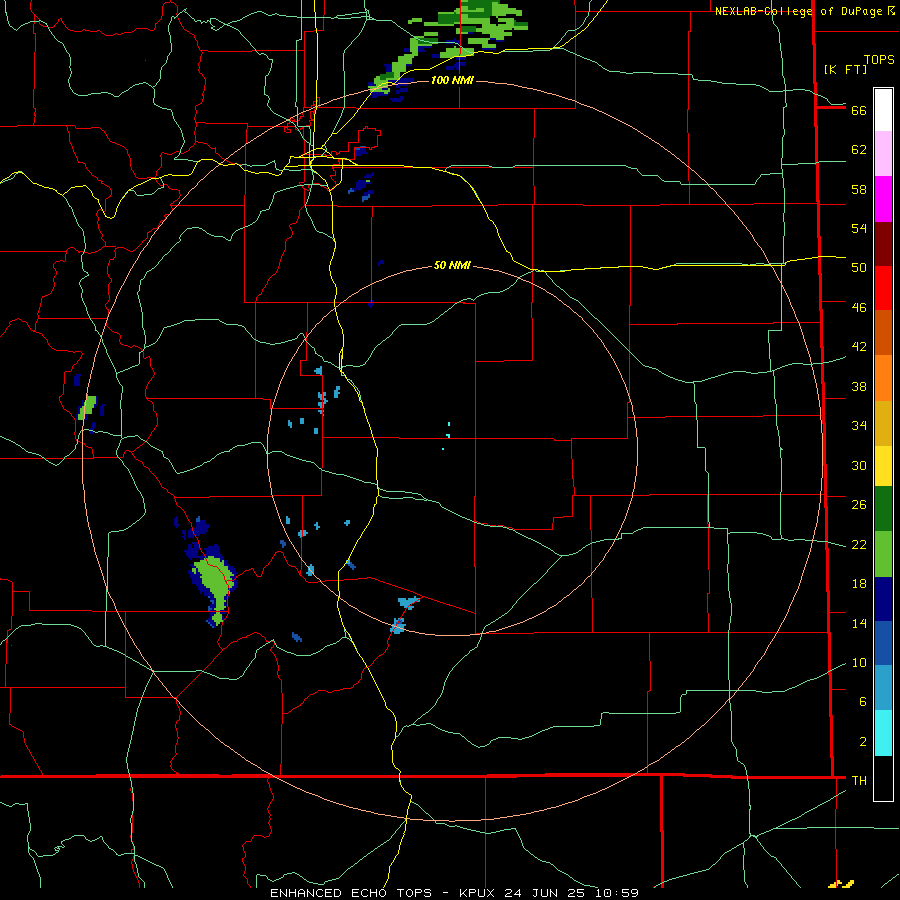The image size is (900, 900).
Task: Select the dark red legend swatch
Action: [883, 244]
